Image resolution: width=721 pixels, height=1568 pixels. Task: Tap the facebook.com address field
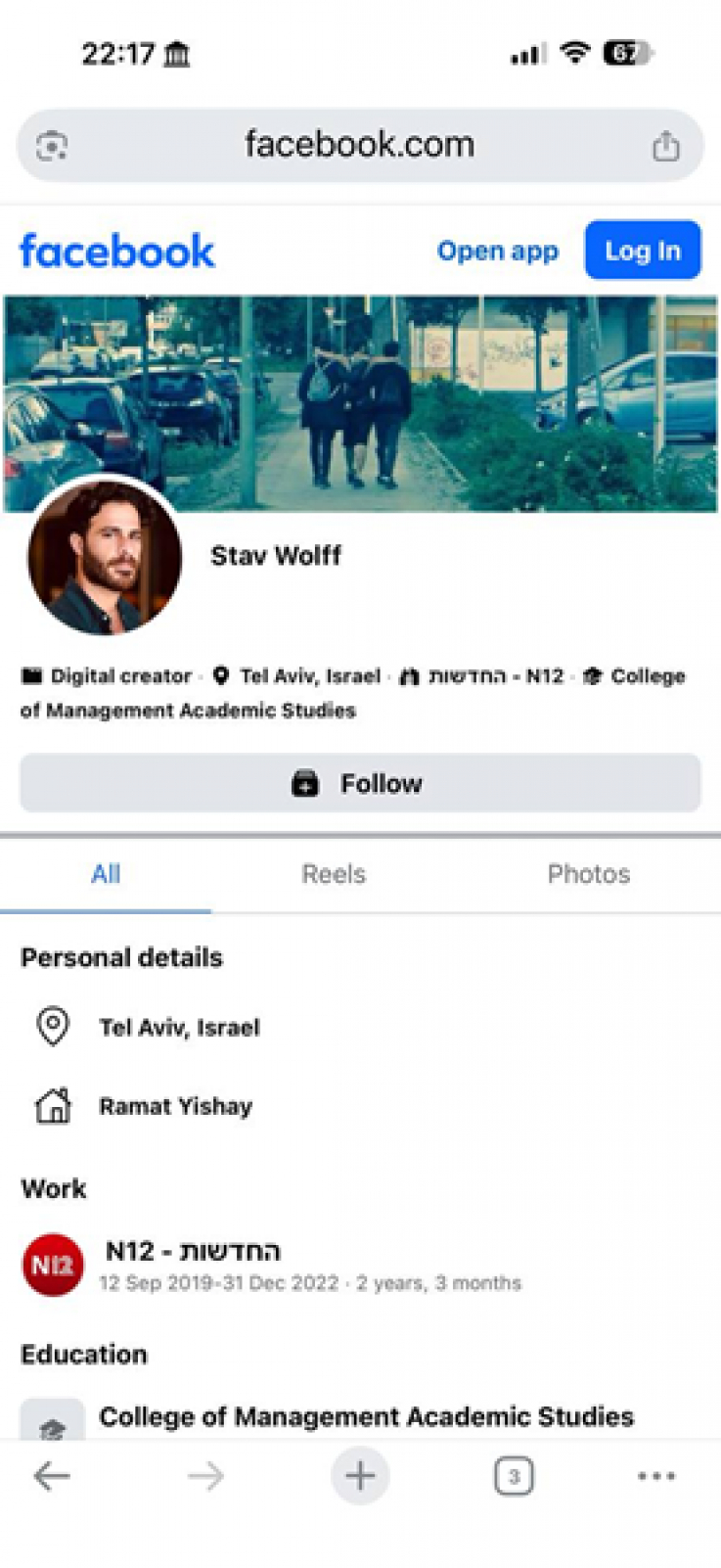359,145
